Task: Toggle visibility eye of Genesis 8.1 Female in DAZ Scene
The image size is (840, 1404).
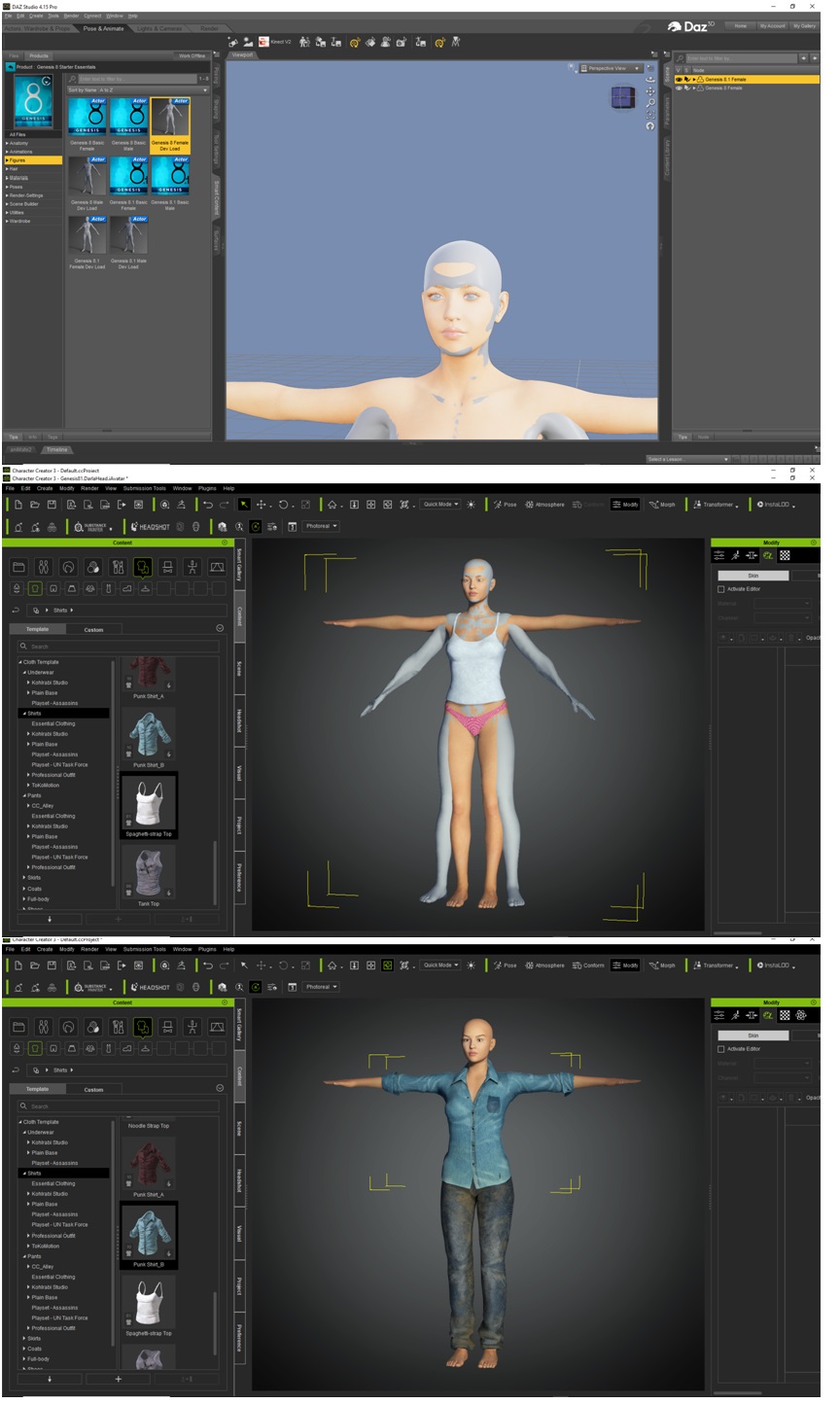Action: [x=679, y=79]
